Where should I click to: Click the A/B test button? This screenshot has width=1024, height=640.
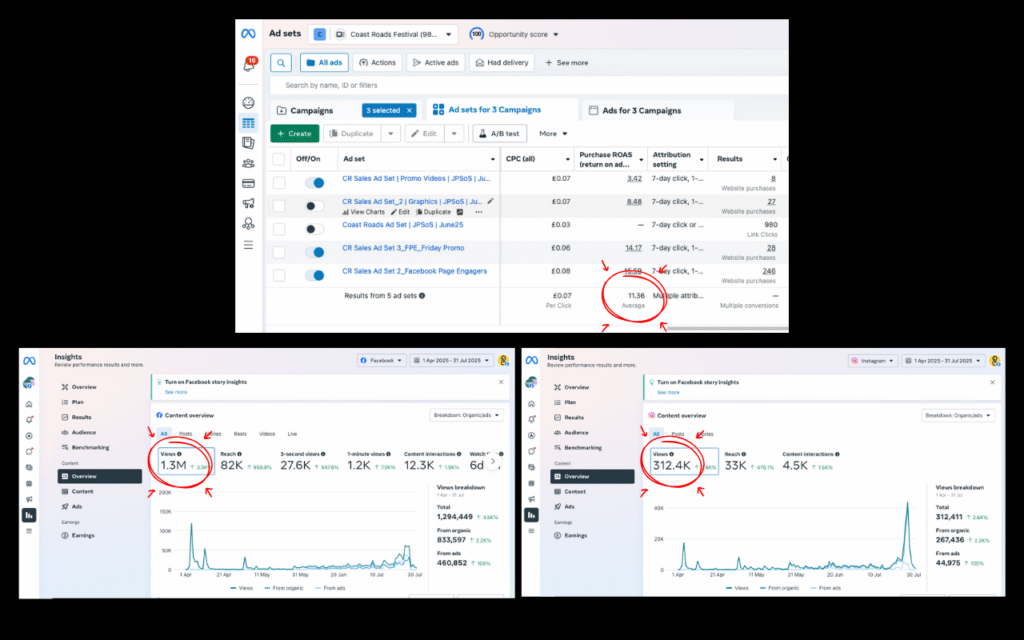coord(500,133)
